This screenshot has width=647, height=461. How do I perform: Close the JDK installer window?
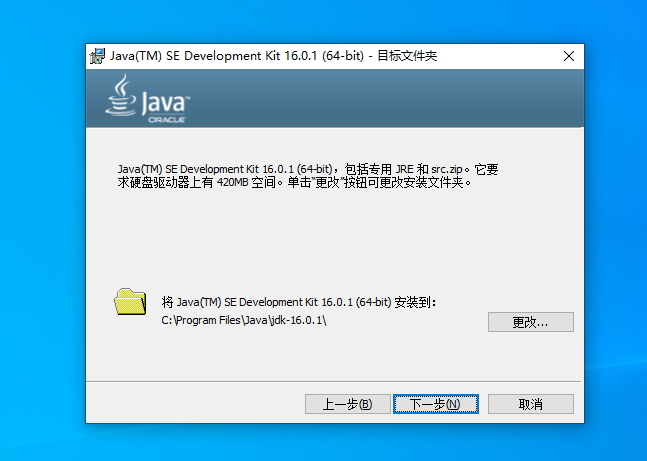tap(569, 56)
